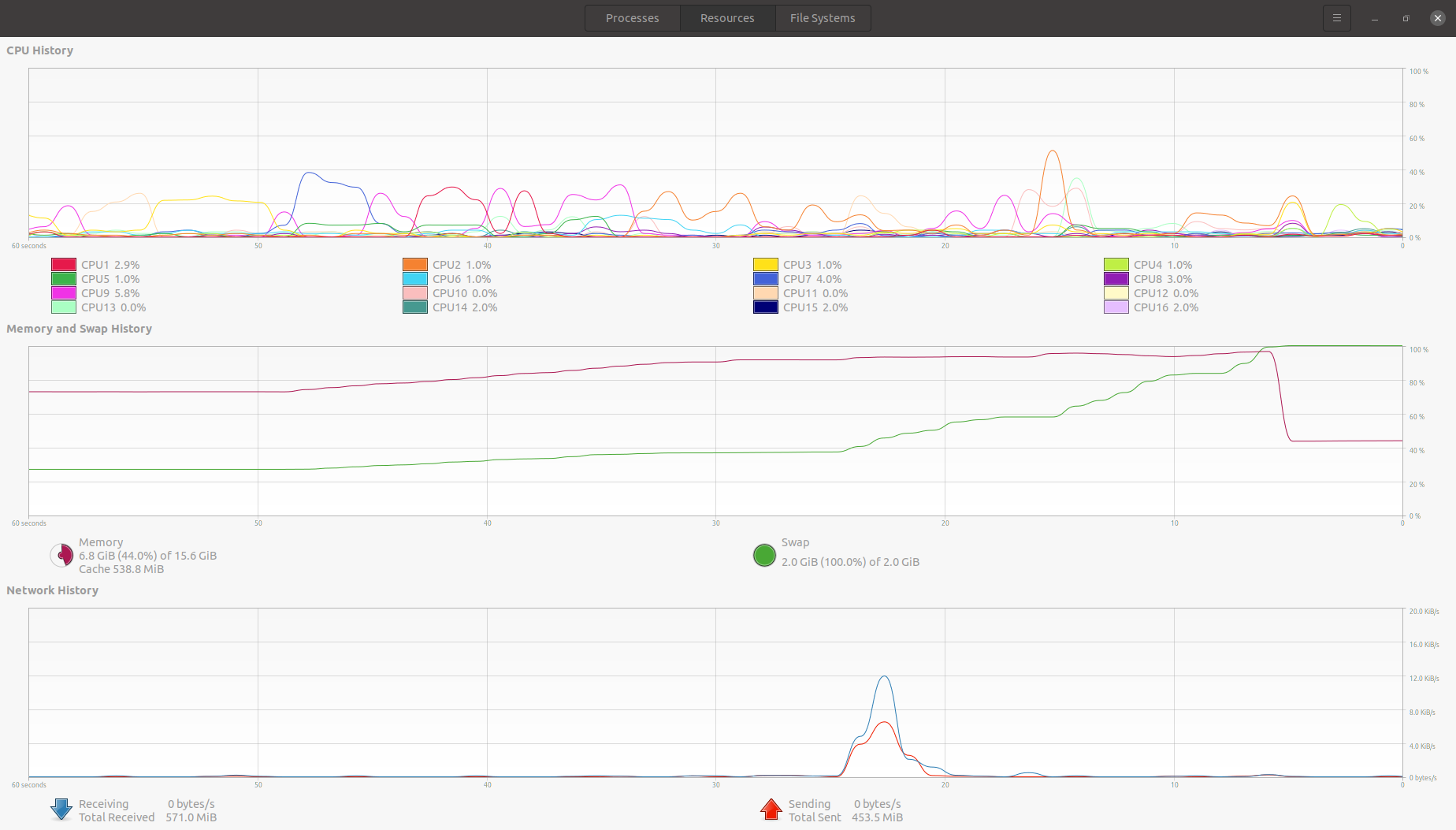Click the CPU9 magenta color swatch
The height and width of the screenshot is (830, 1456).
click(x=63, y=292)
